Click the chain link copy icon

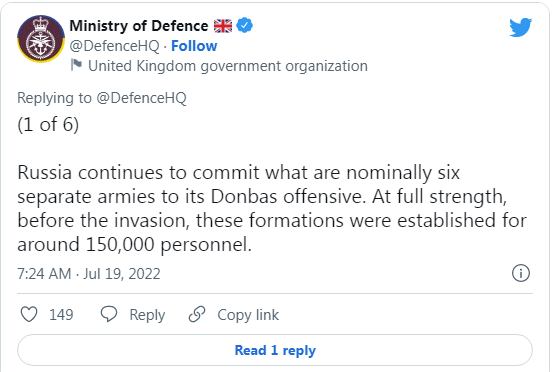[197, 314]
